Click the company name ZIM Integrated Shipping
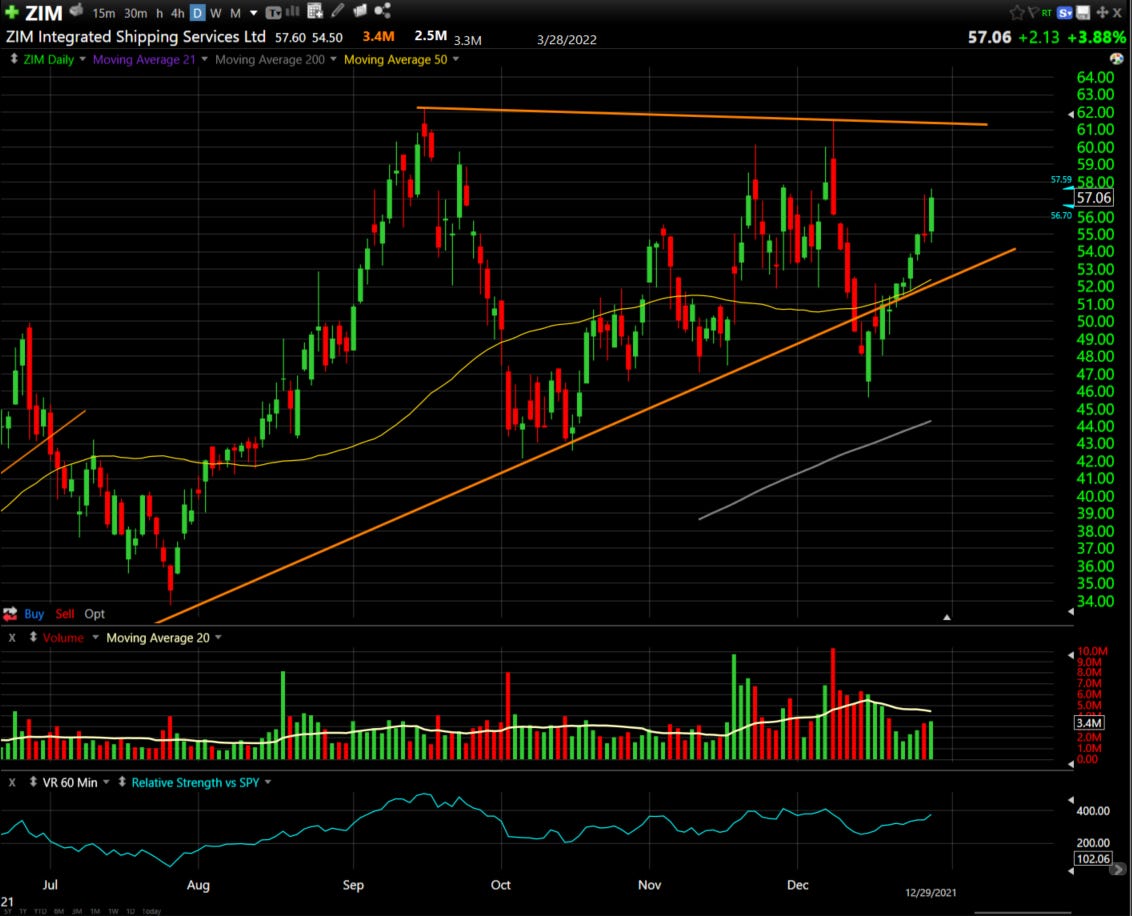 [x=136, y=37]
